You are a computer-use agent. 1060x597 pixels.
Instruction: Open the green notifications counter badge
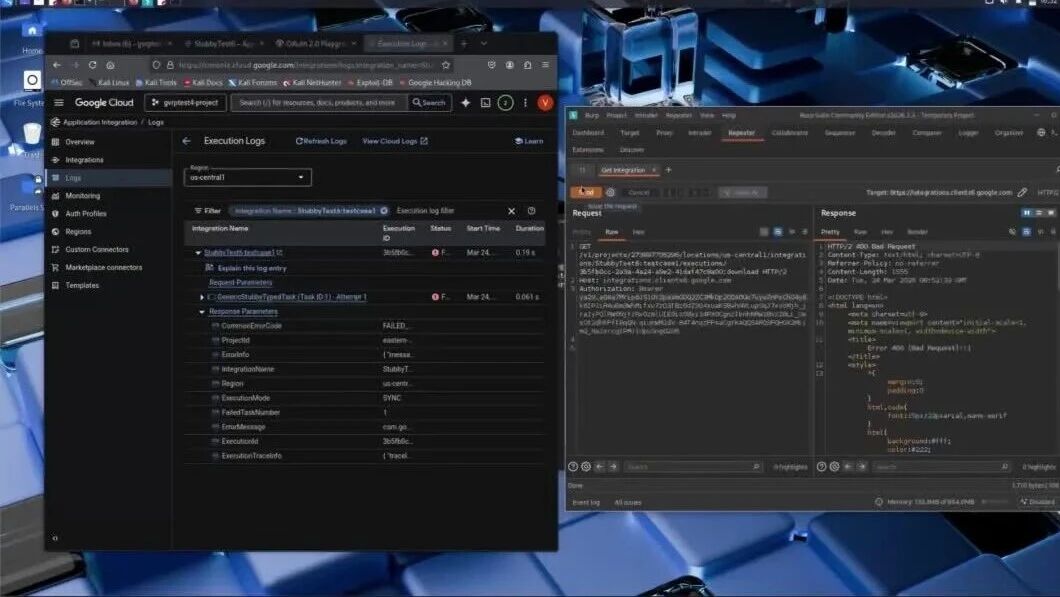coord(505,103)
